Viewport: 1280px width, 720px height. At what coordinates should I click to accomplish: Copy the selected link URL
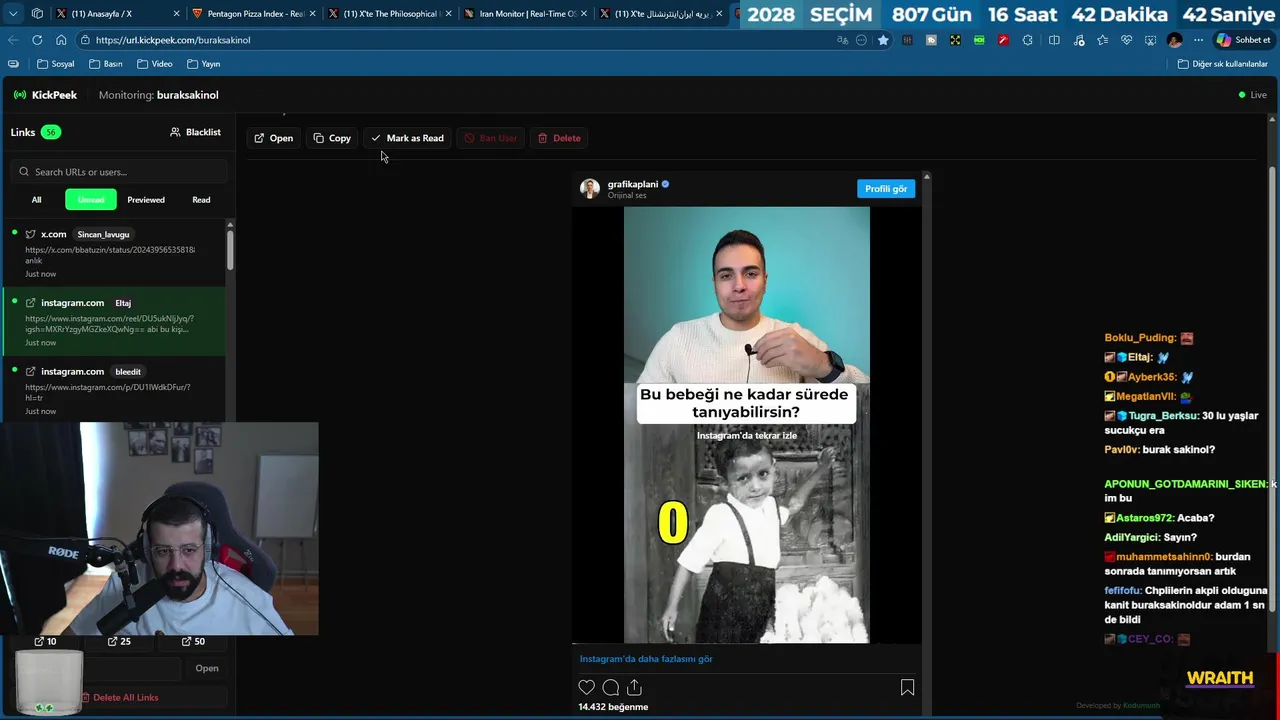point(332,138)
